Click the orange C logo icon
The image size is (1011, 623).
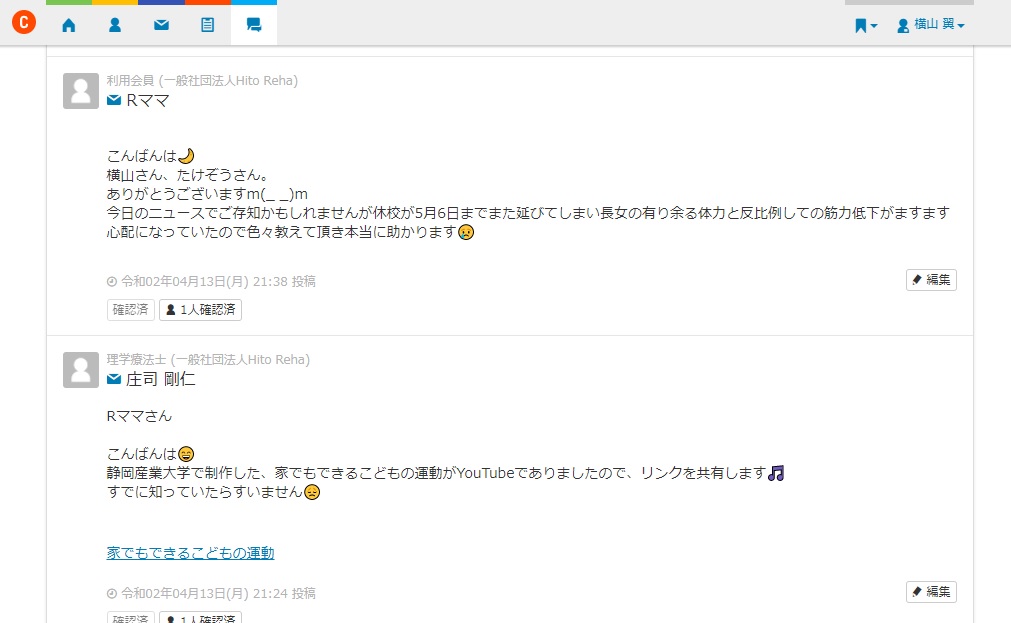(24, 23)
